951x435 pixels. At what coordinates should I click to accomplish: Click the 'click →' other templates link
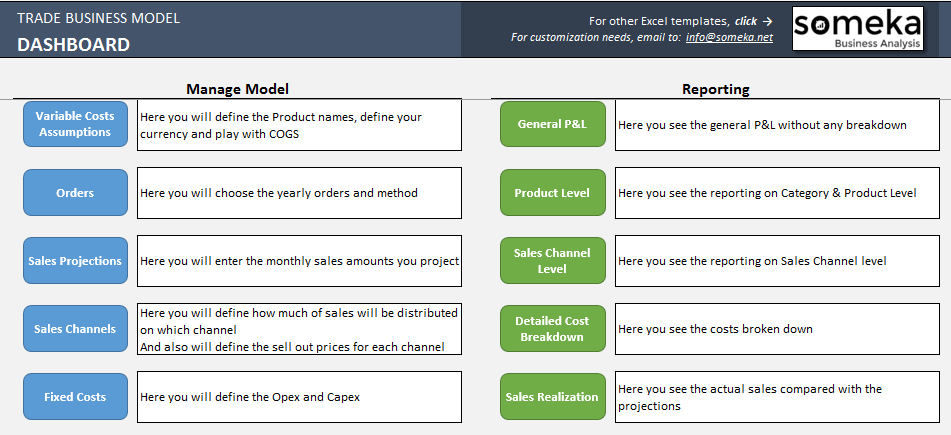pyautogui.click(x=753, y=21)
